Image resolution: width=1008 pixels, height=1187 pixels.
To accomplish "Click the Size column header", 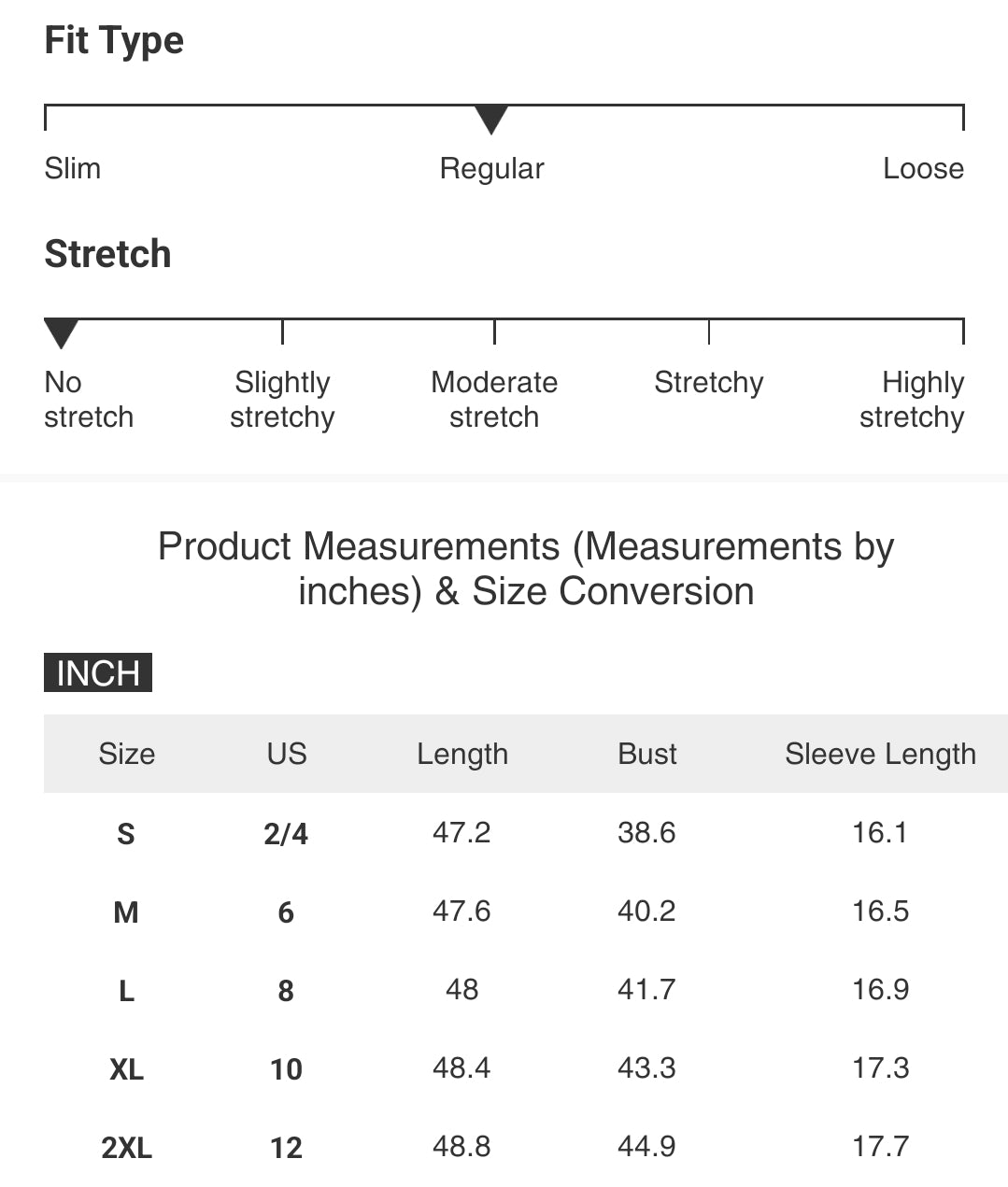I will 127,754.
